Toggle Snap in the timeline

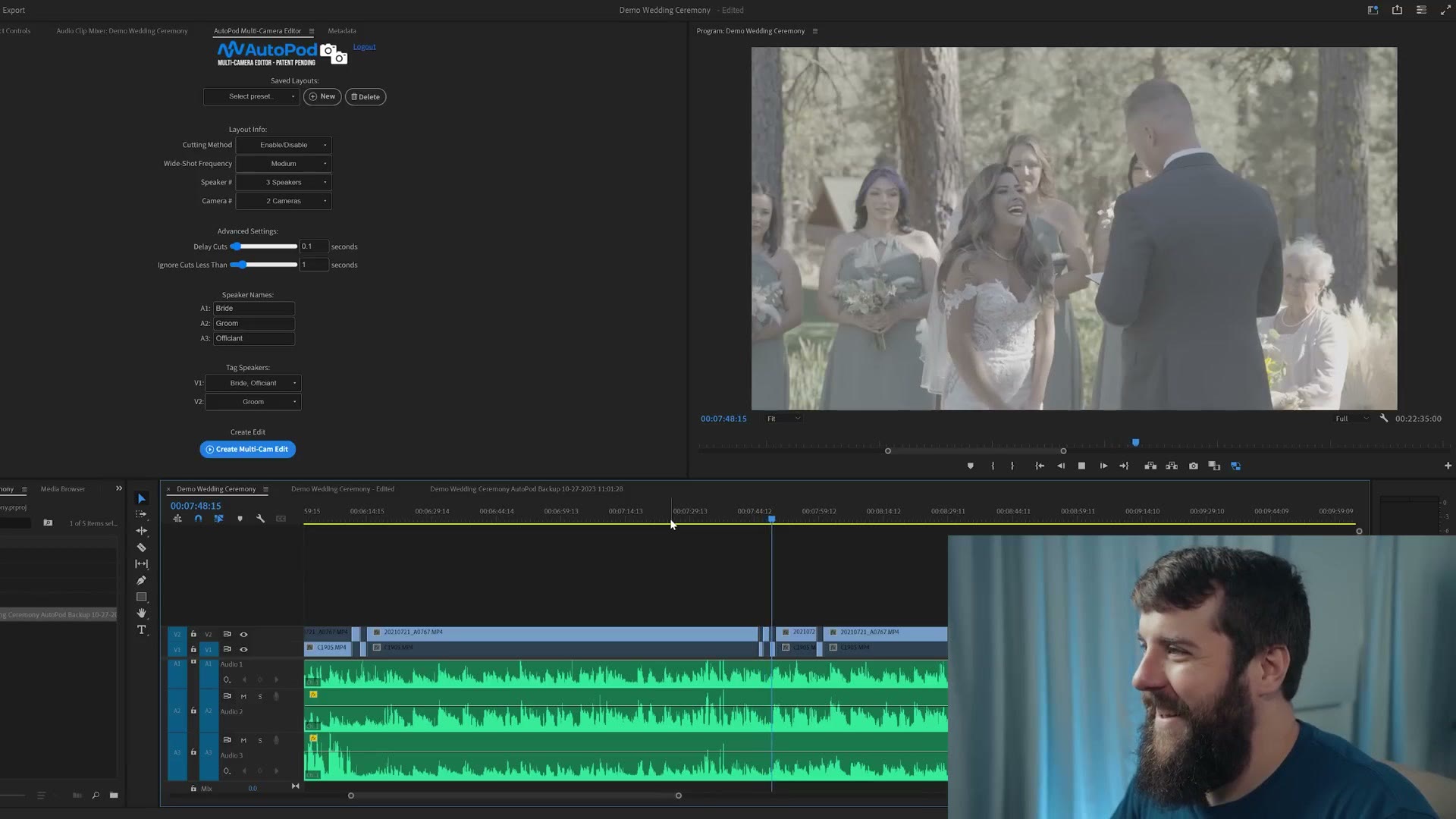198,519
